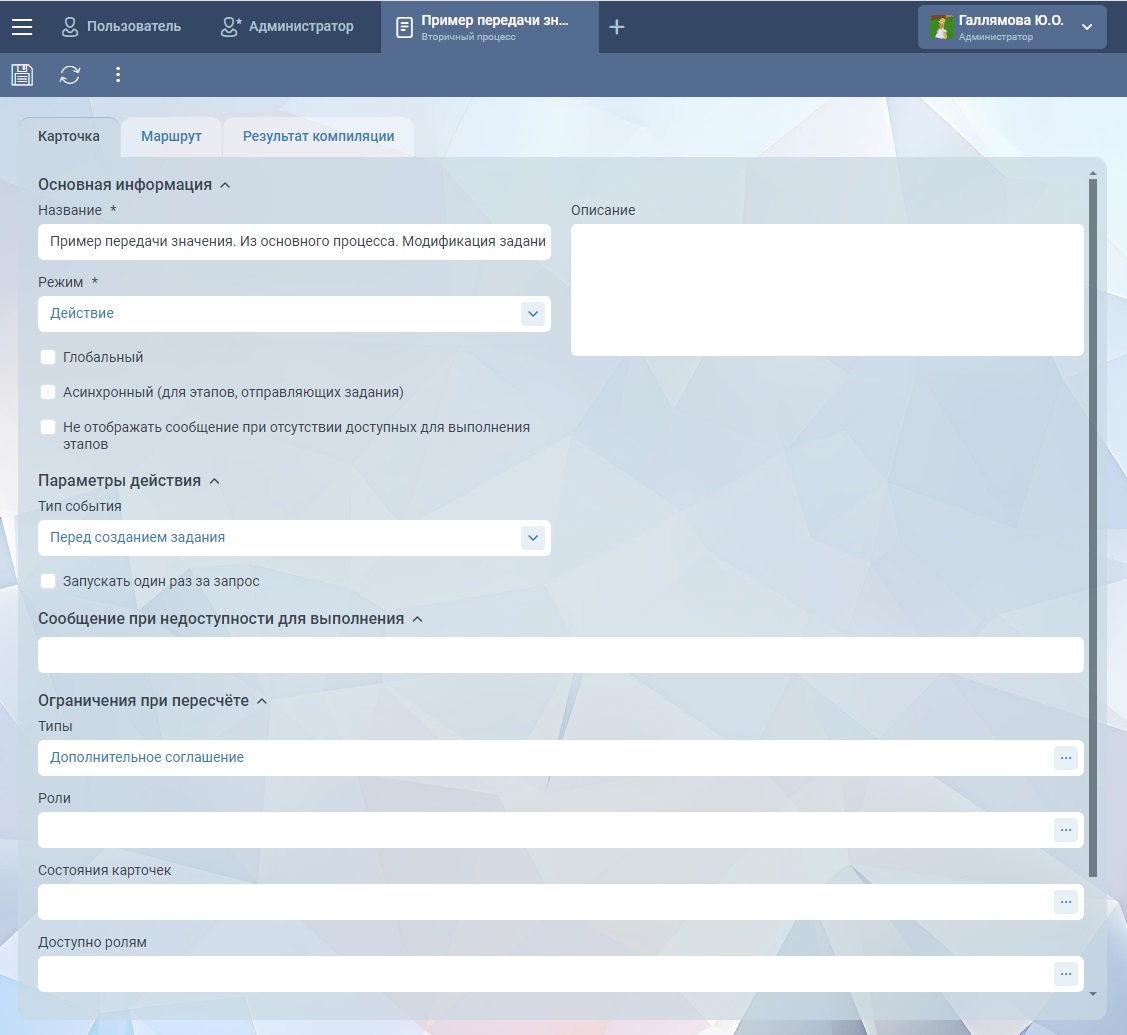
Task: Switch to the Маршрут tab
Action: 171,137
